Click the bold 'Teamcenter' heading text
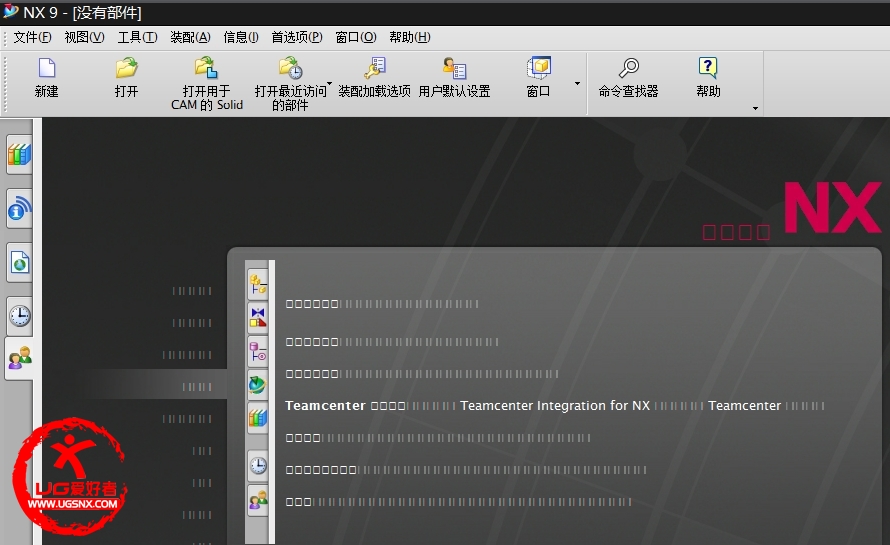The image size is (890, 545). click(325, 405)
